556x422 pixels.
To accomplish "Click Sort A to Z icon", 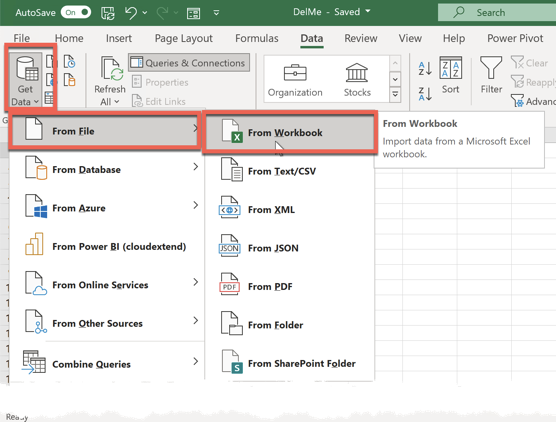I will [425, 68].
